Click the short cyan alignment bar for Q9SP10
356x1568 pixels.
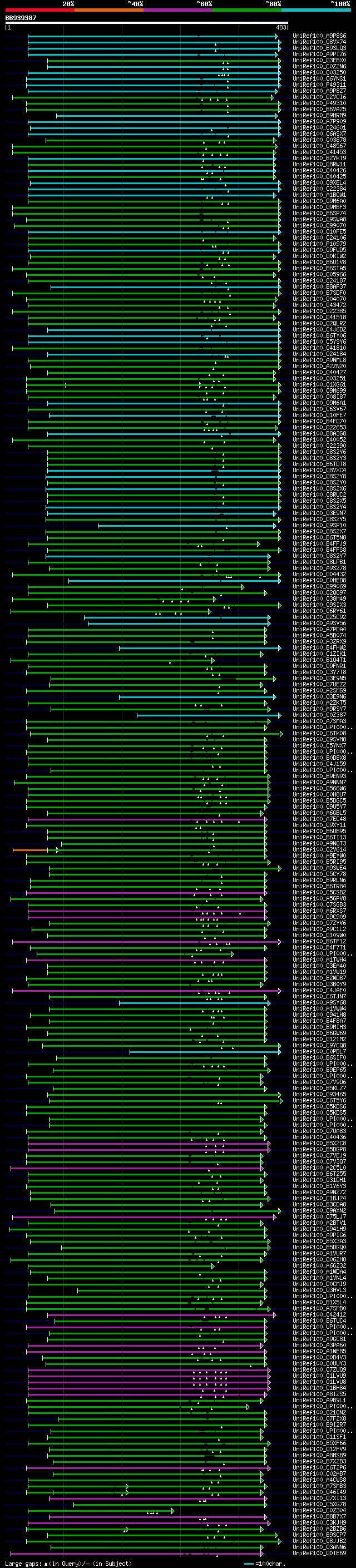click(186, 525)
